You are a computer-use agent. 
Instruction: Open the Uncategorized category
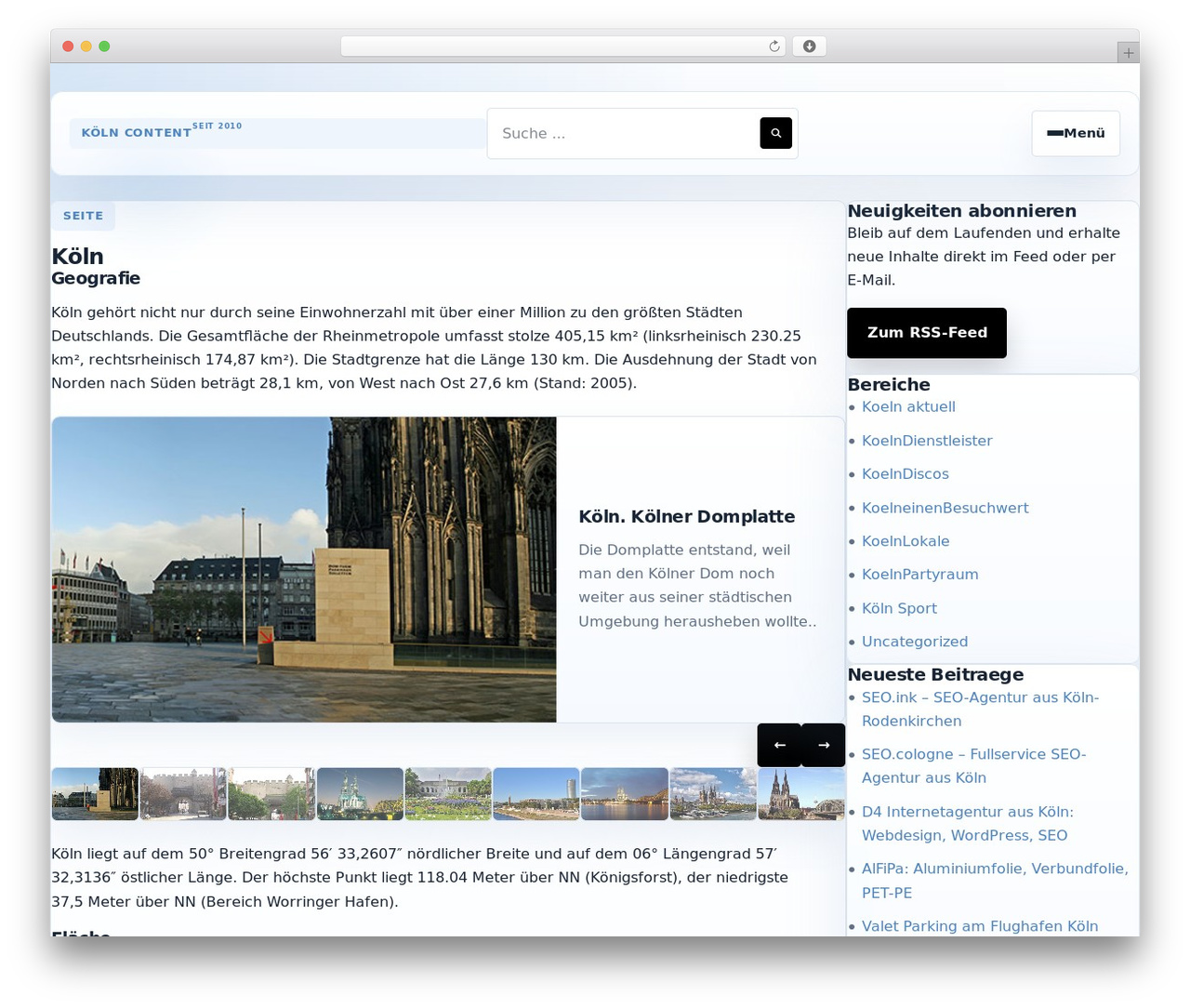click(x=915, y=642)
